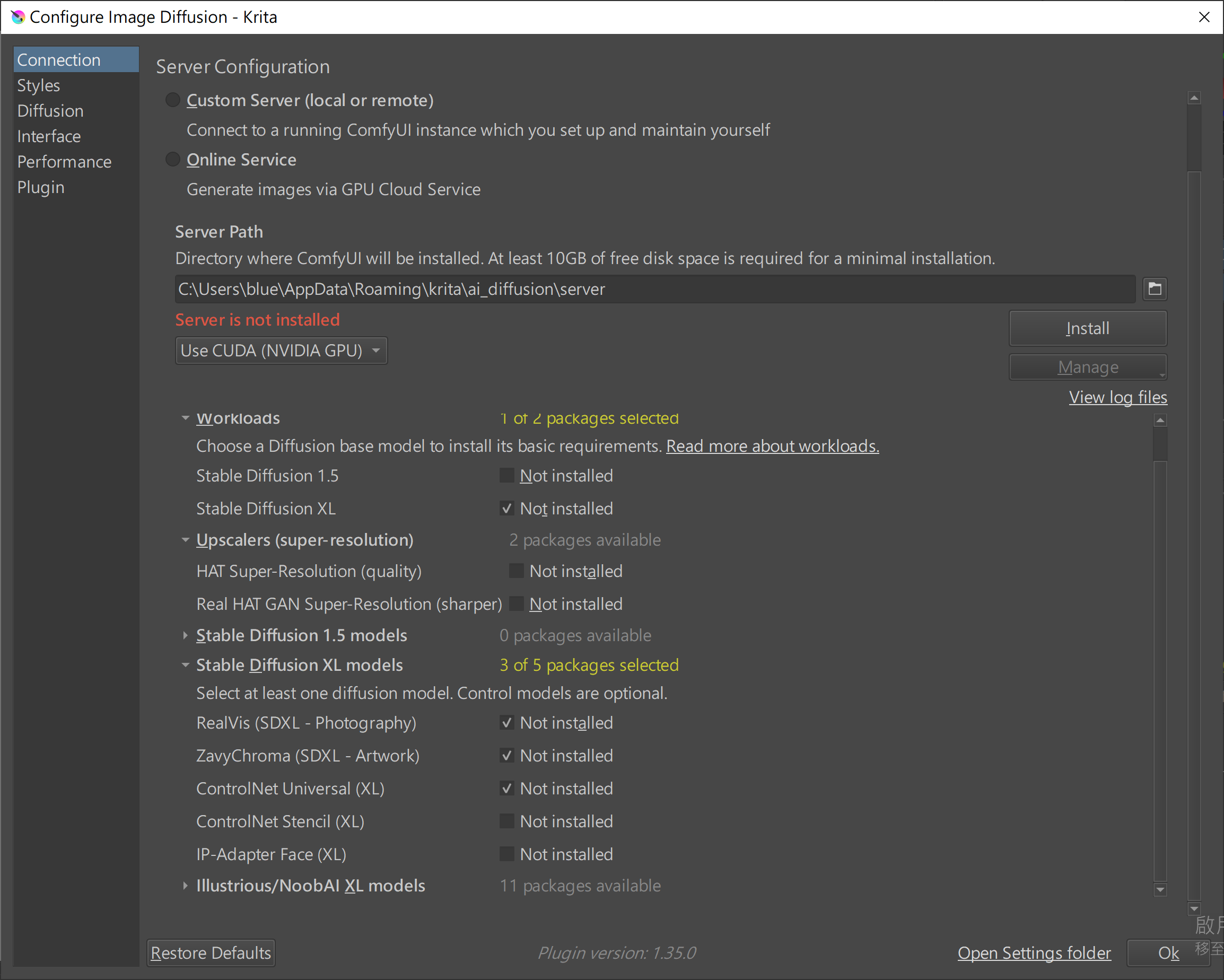
Task: Click the '1 of 2 packages selected' text
Action: click(x=589, y=418)
